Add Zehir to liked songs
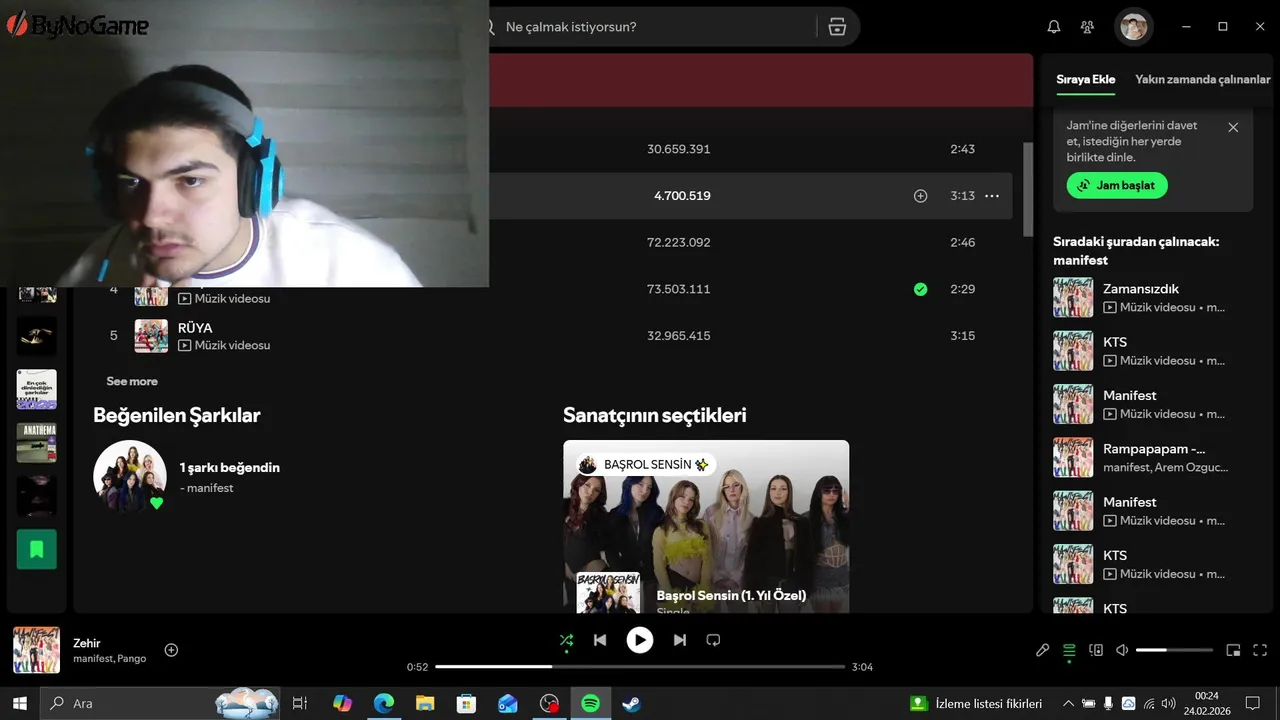Viewport: 1280px width, 720px height. point(171,650)
